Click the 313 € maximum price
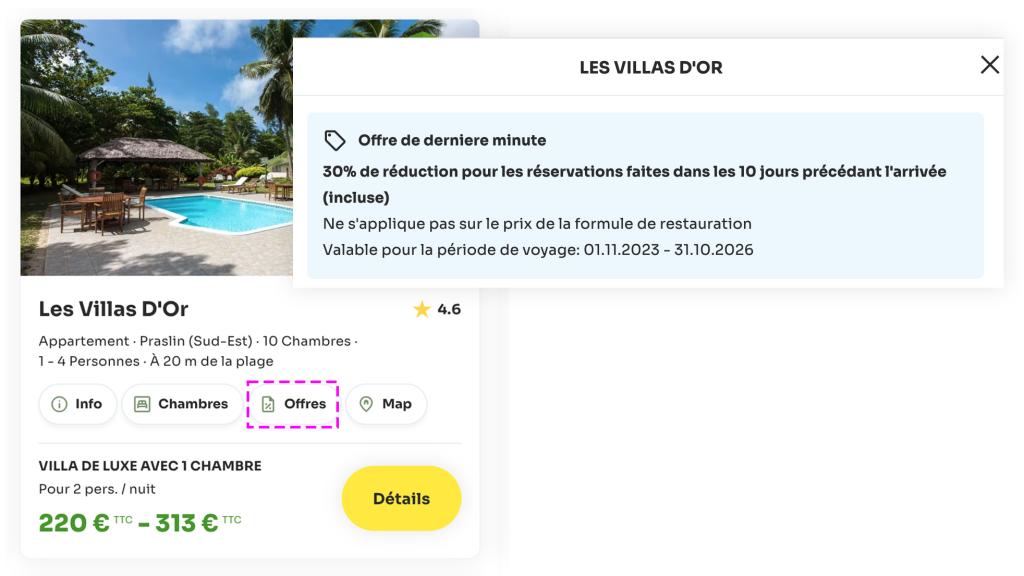Viewport: 1024px width, 576px height. (x=186, y=523)
